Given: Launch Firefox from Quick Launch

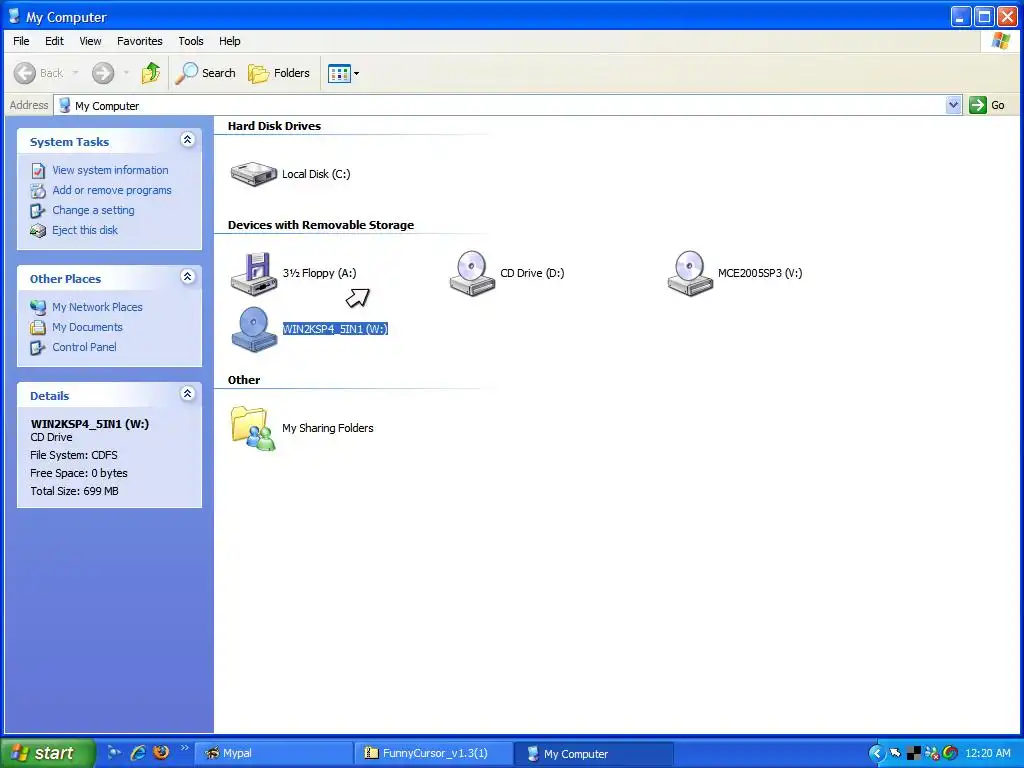Looking at the screenshot, I should point(161,753).
